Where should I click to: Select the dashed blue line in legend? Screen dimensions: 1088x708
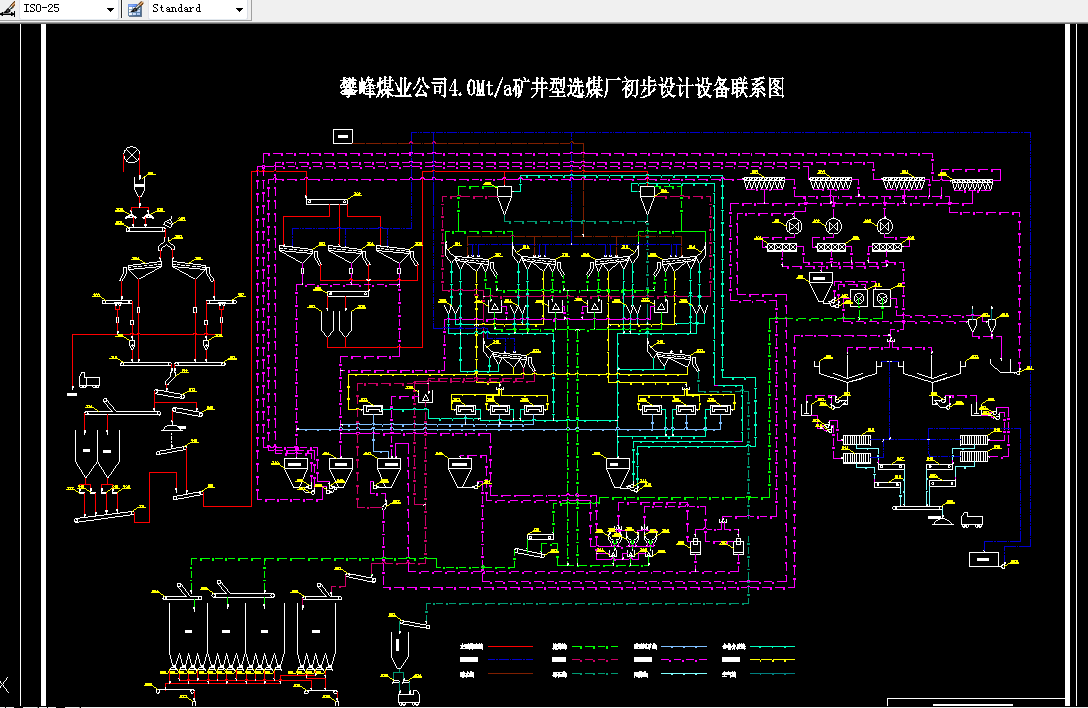[510, 659]
